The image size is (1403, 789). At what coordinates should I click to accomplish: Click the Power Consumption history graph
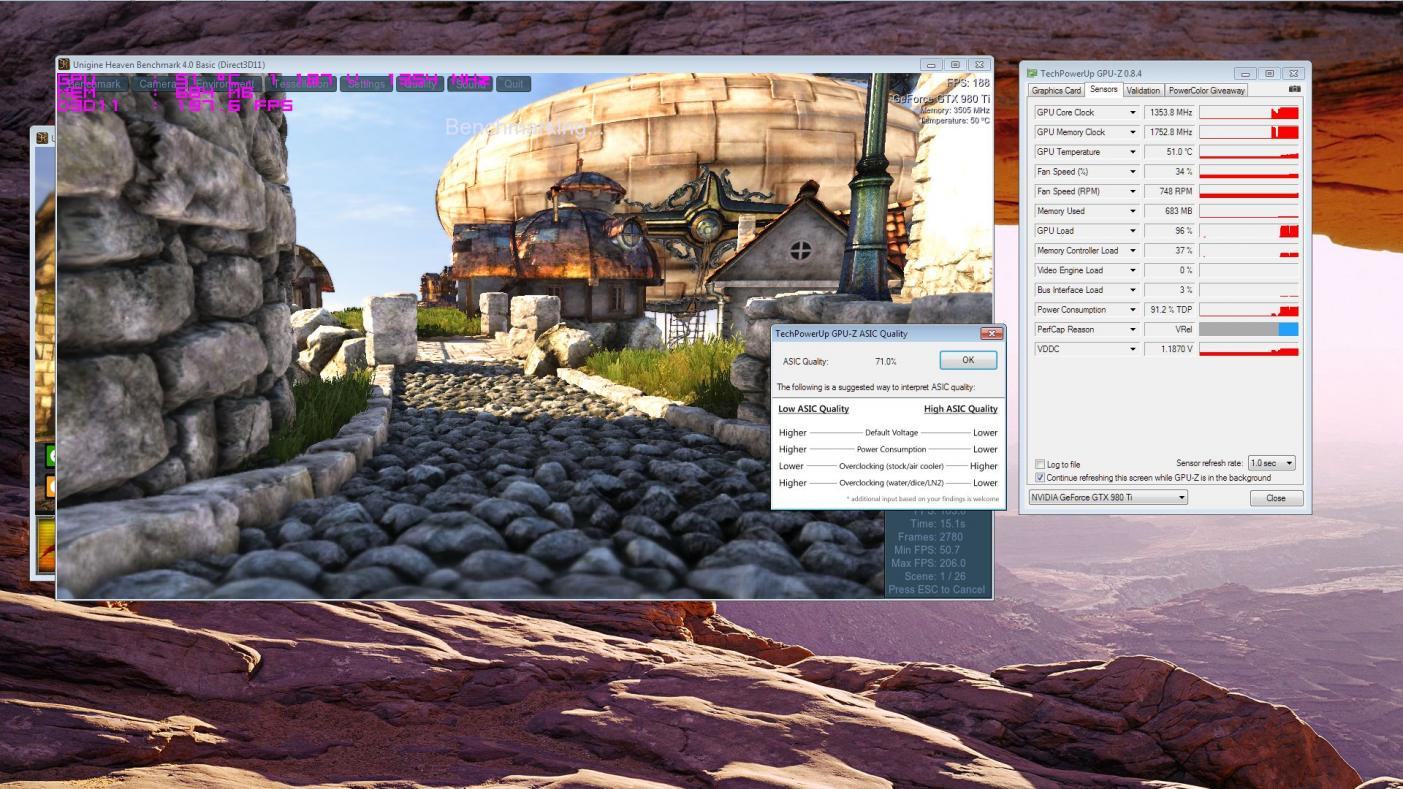[x=1249, y=310]
